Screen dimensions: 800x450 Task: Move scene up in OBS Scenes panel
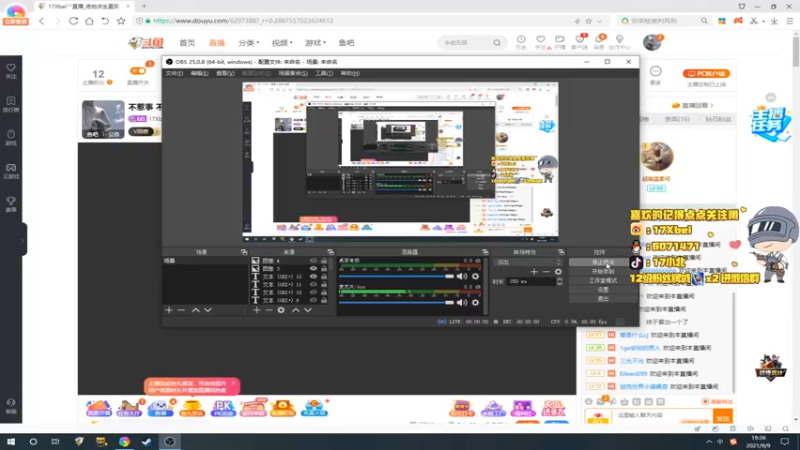(x=195, y=310)
